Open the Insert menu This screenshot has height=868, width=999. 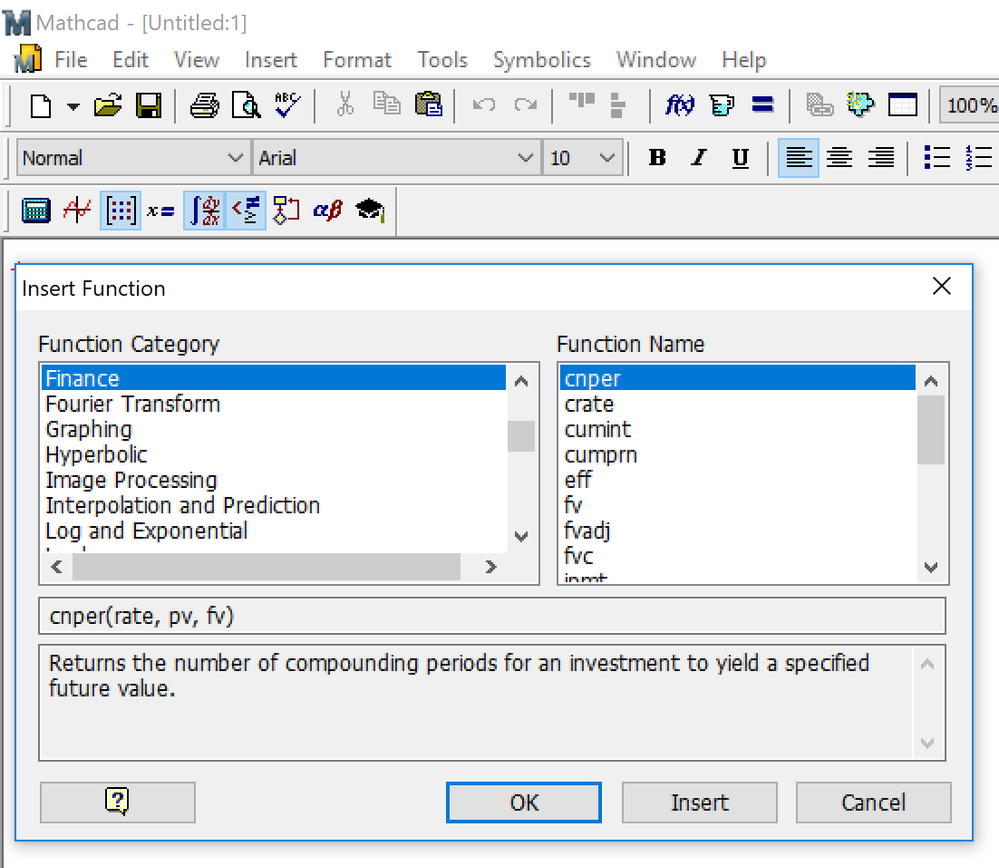point(271,60)
